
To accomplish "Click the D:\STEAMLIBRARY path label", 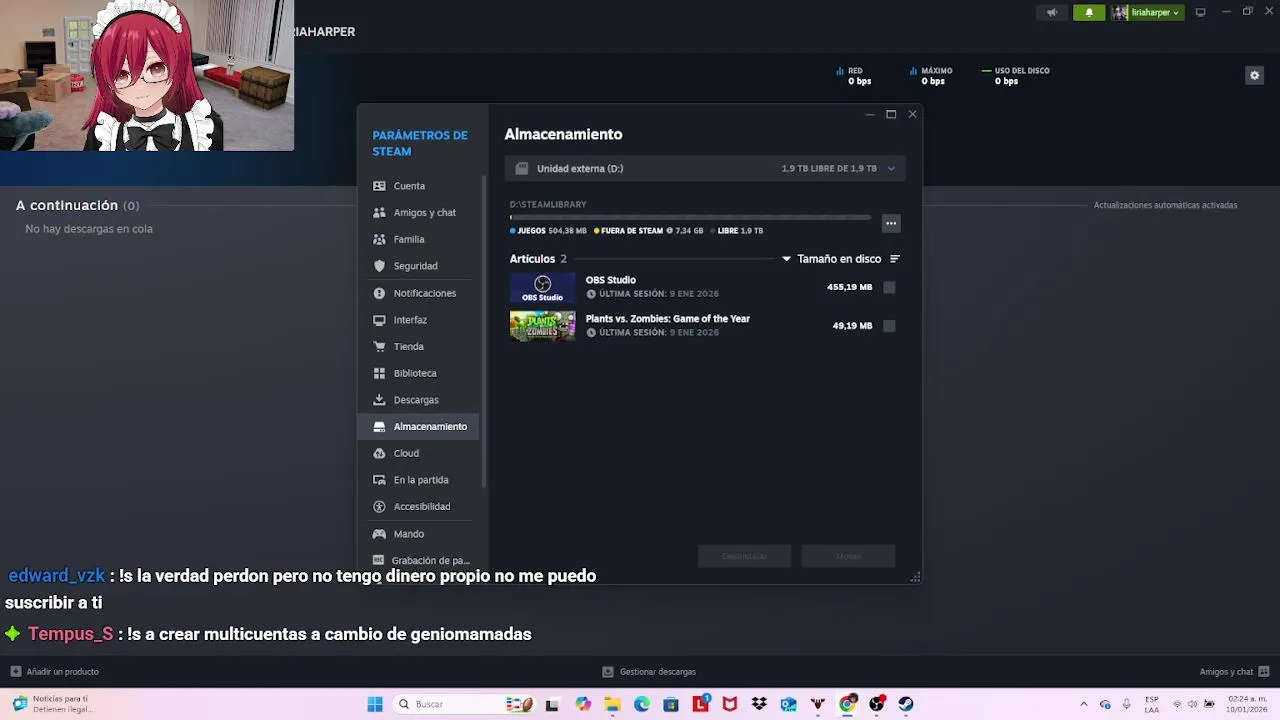I will (x=548, y=205).
